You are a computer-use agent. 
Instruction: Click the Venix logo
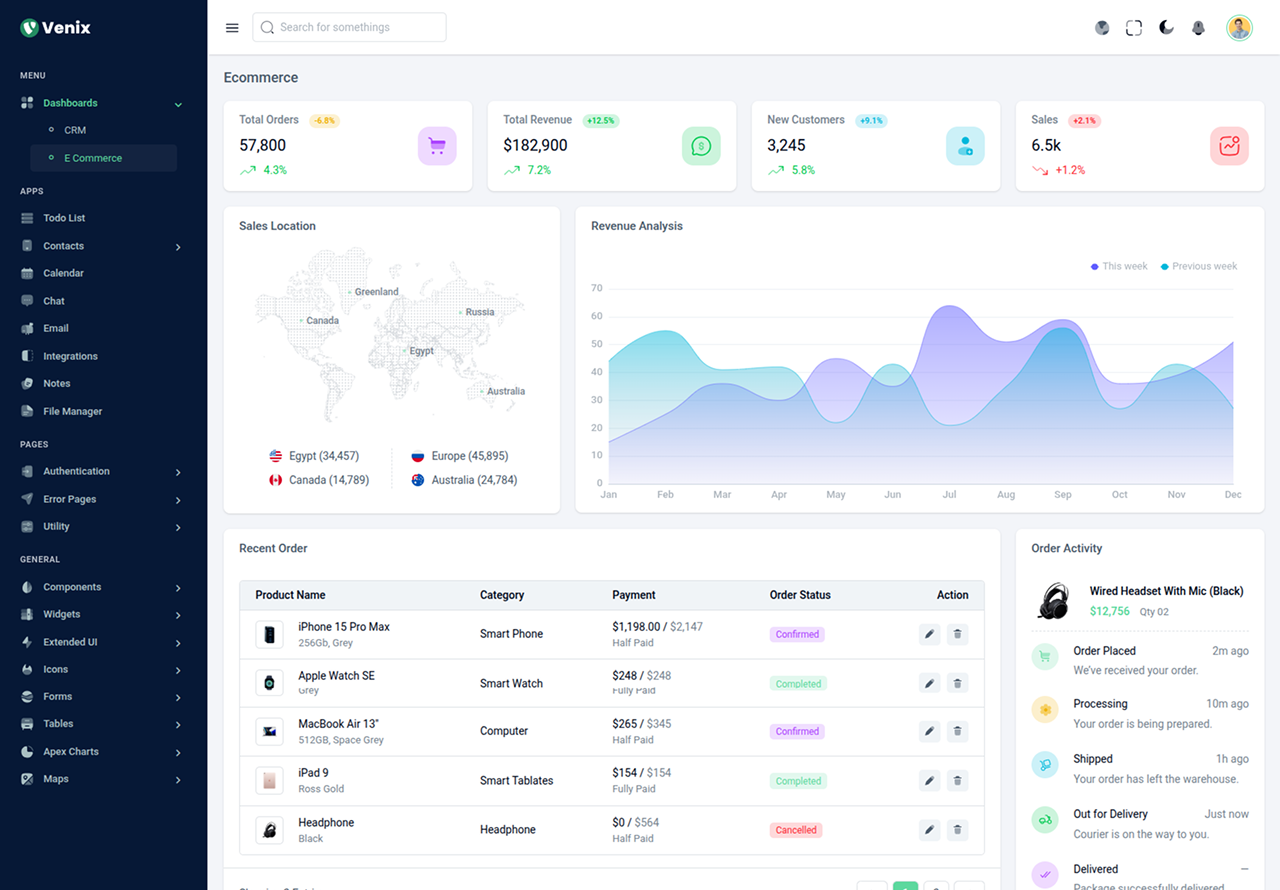[x=55, y=27]
